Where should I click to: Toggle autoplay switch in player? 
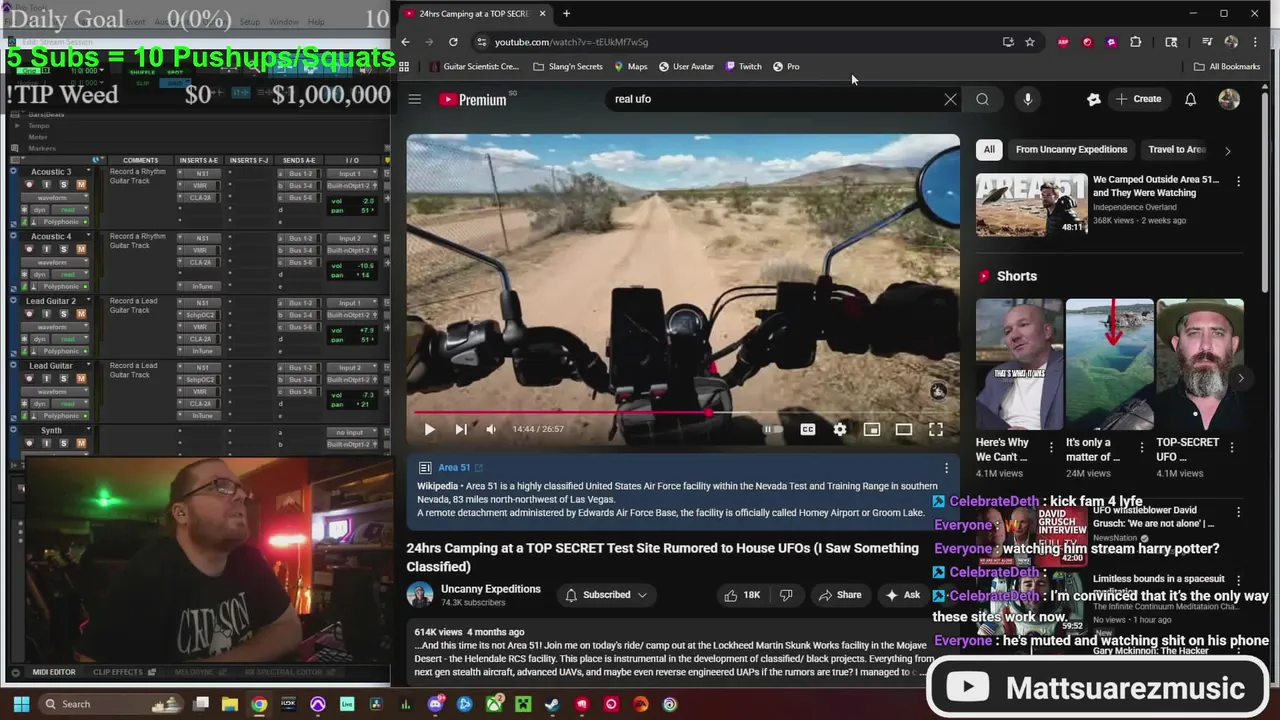pos(773,429)
